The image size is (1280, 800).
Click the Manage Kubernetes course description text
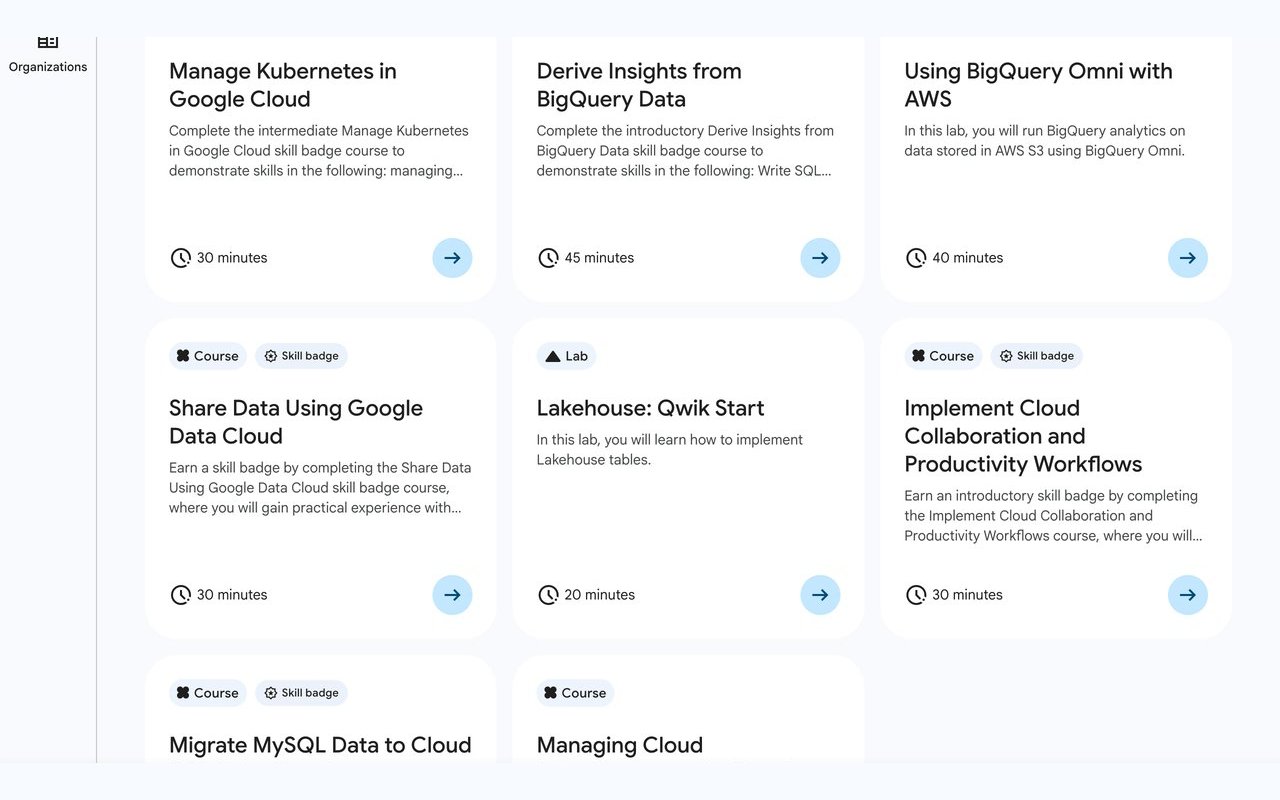pyautogui.click(x=319, y=151)
